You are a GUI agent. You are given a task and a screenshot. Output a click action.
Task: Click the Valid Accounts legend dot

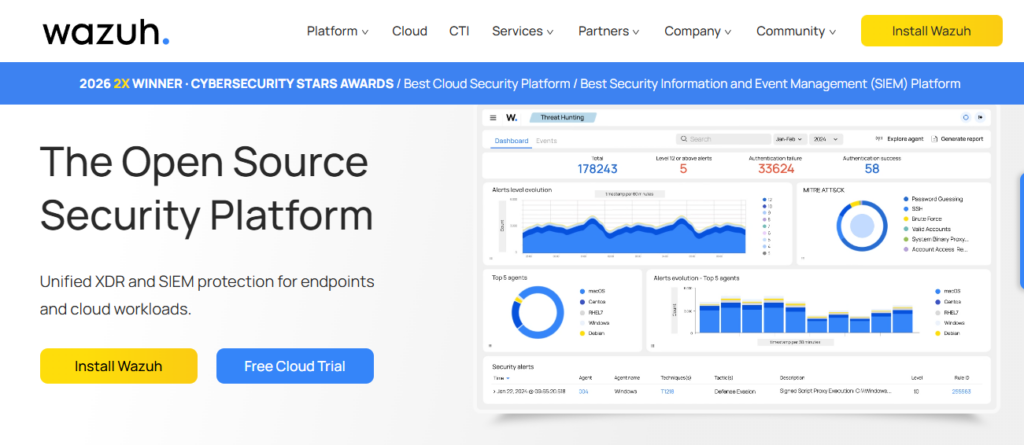coord(906,229)
